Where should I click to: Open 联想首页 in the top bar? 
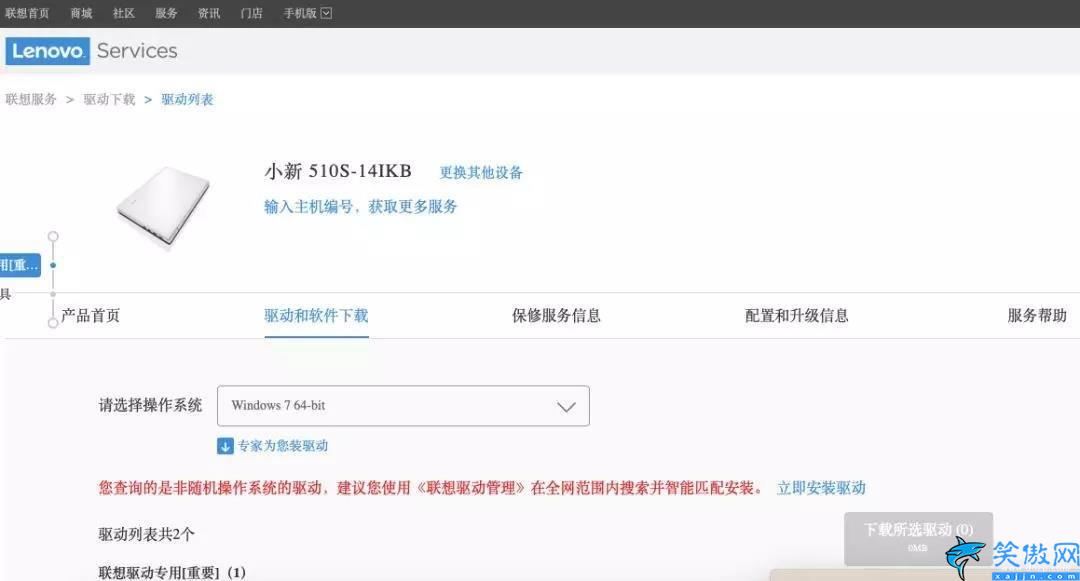pos(28,13)
